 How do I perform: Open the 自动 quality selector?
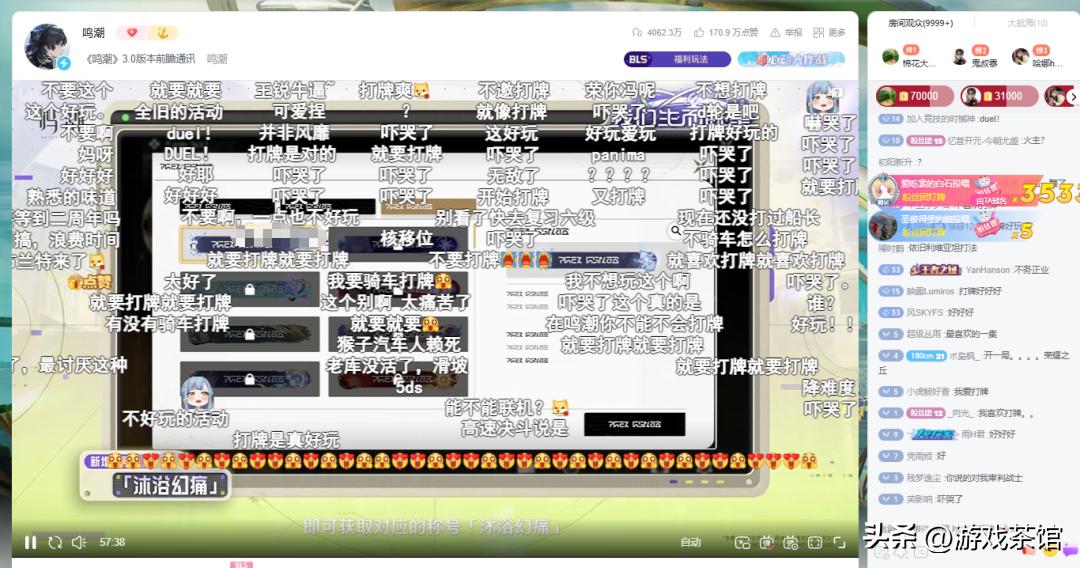coord(691,543)
